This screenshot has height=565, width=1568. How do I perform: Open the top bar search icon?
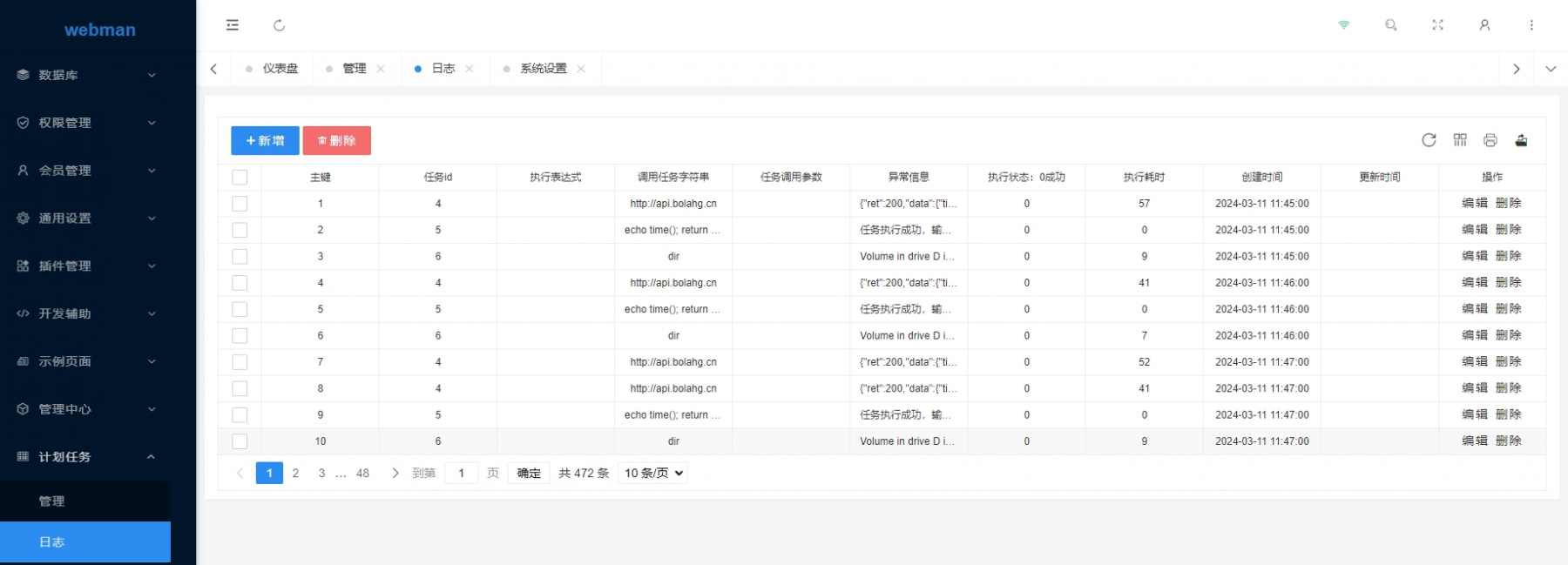click(x=1390, y=25)
